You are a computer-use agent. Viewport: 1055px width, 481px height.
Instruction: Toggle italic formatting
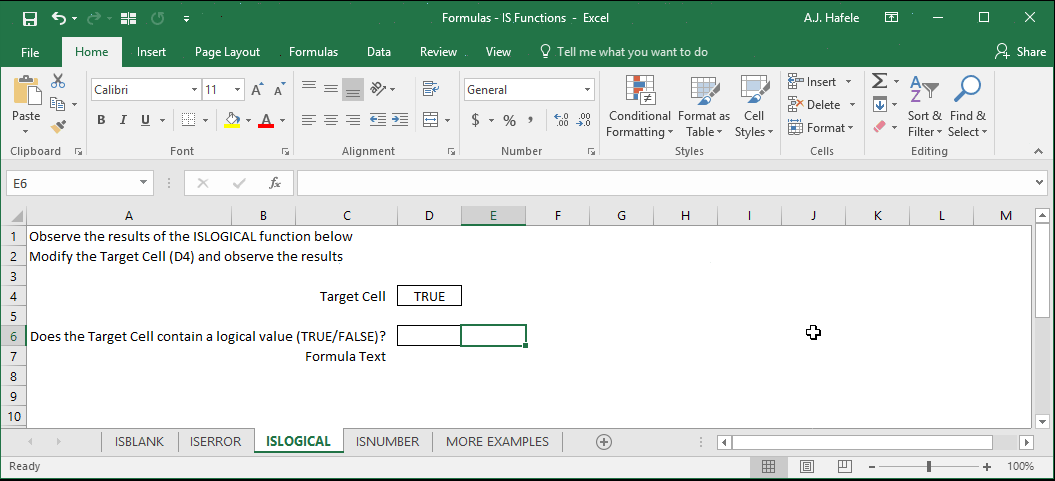tap(122, 120)
